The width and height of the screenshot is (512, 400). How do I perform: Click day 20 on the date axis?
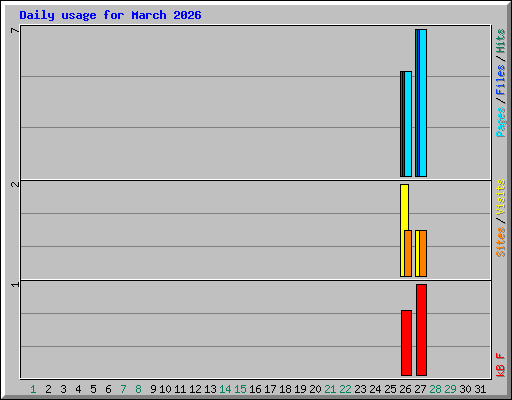315,389
